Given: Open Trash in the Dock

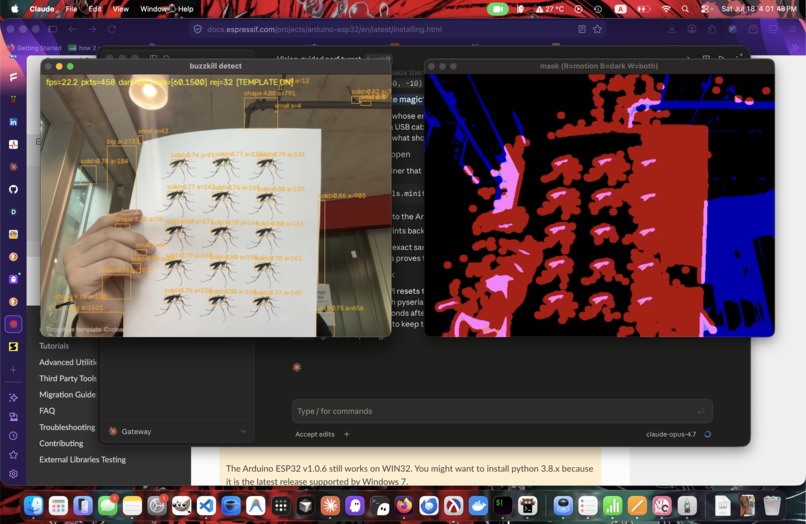Looking at the screenshot, I should [772, 506].
